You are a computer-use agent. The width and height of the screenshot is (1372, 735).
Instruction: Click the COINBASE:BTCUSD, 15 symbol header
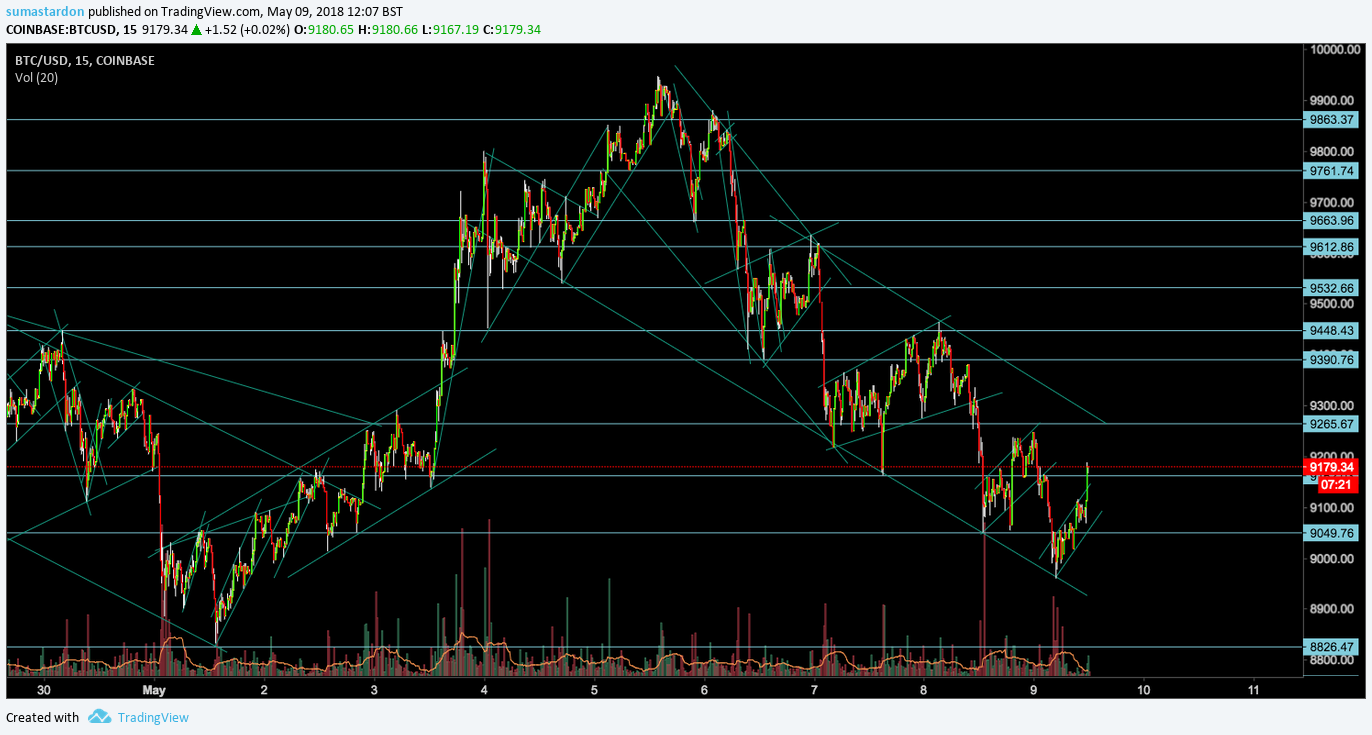(x=71, y=30)
